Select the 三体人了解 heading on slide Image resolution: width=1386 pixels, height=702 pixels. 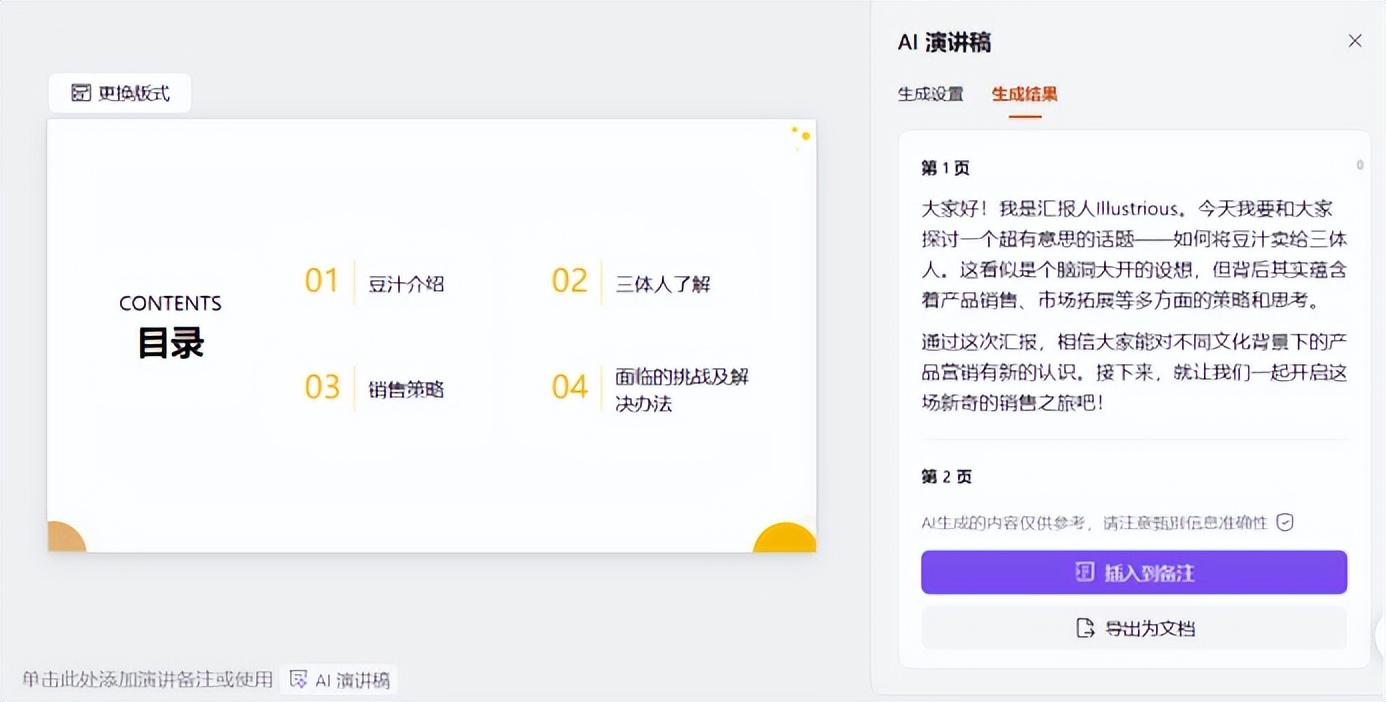point(662,283)
